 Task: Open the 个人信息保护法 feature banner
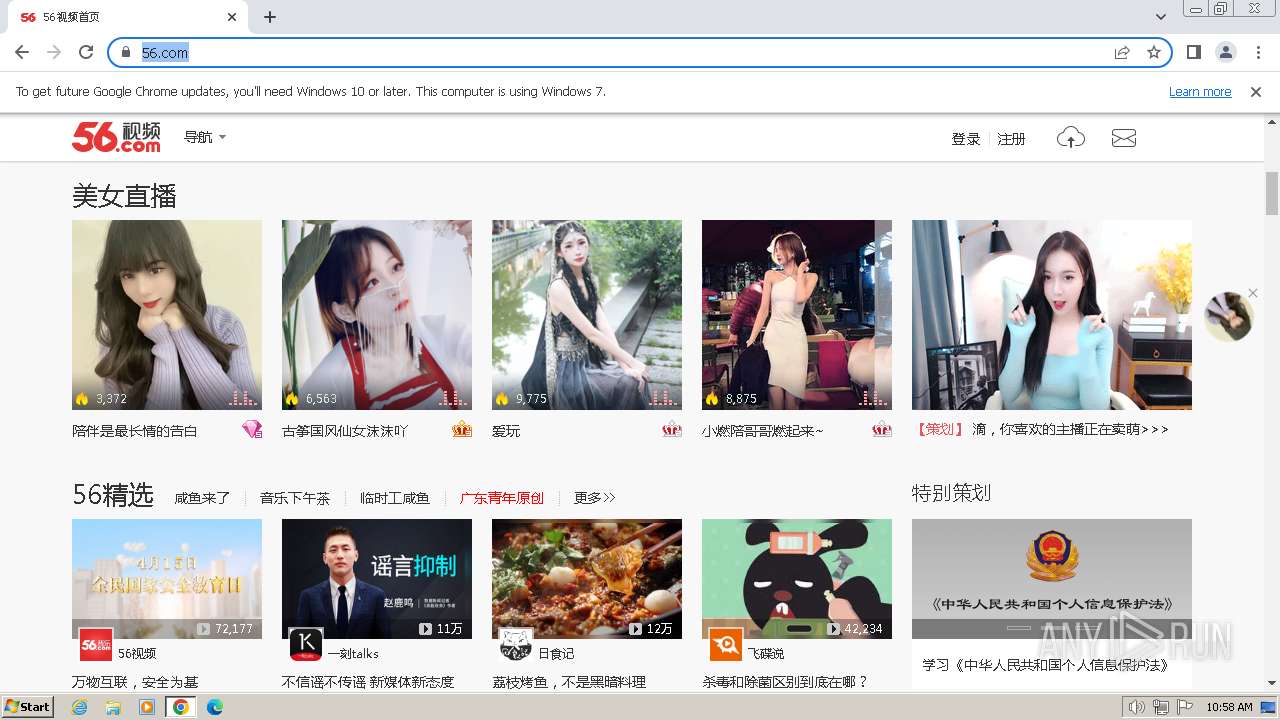(x=1052, y=579)
